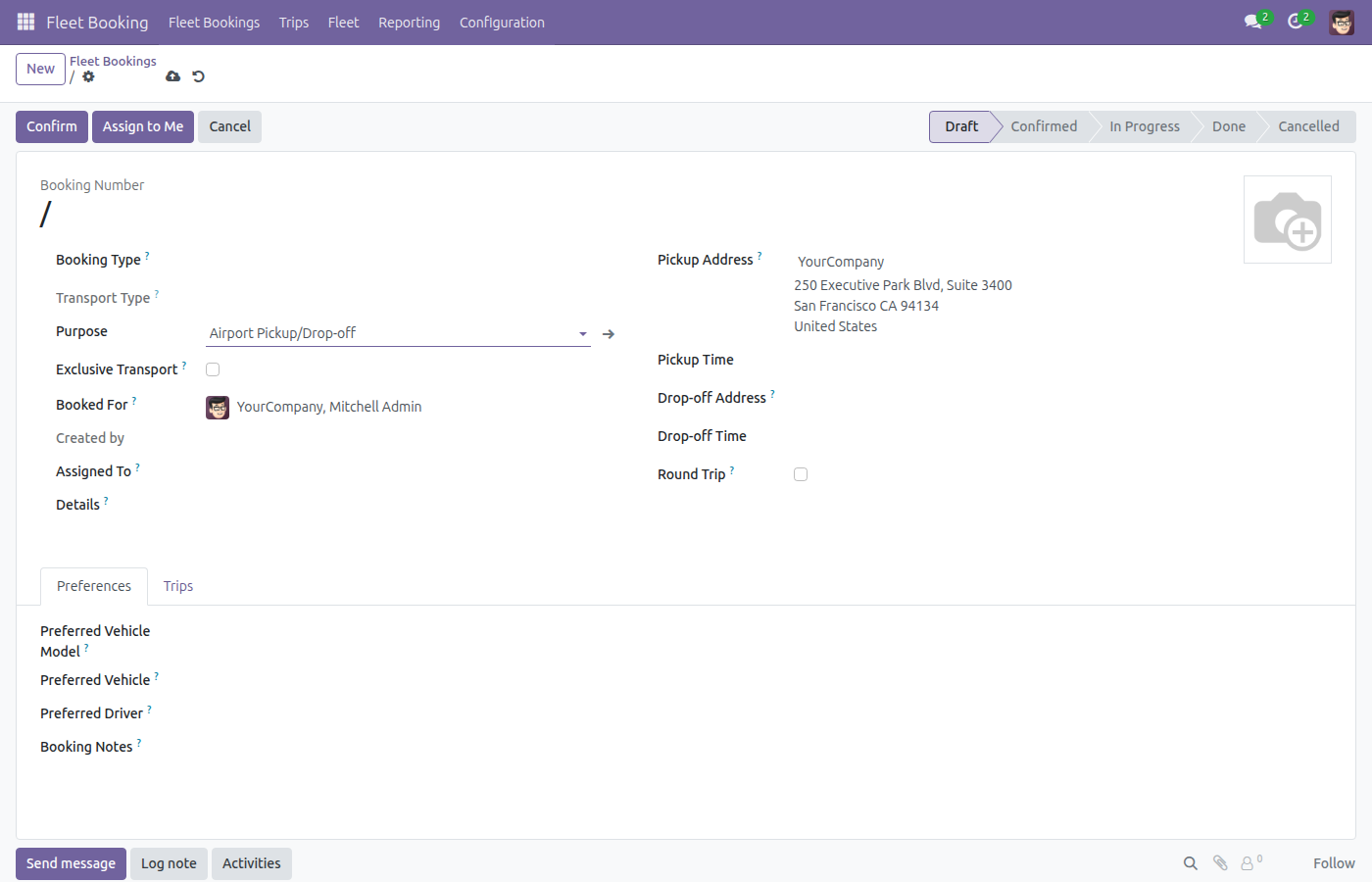Discard changes with the undo icon

pos(199,76)
